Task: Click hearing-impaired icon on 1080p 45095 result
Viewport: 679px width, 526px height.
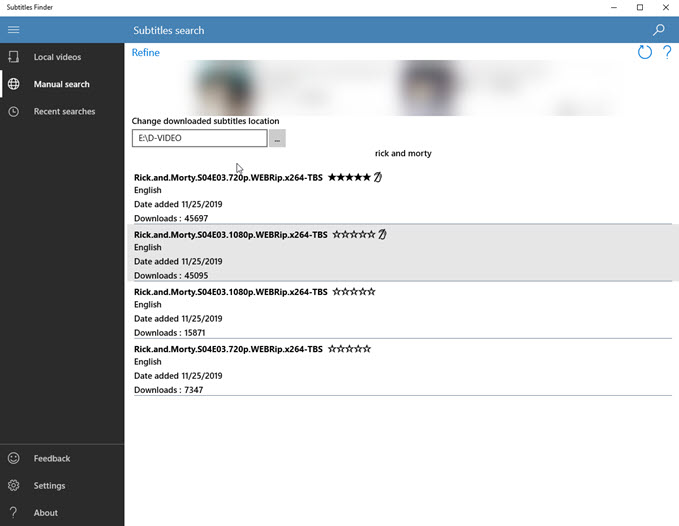Action: (382, 234)
